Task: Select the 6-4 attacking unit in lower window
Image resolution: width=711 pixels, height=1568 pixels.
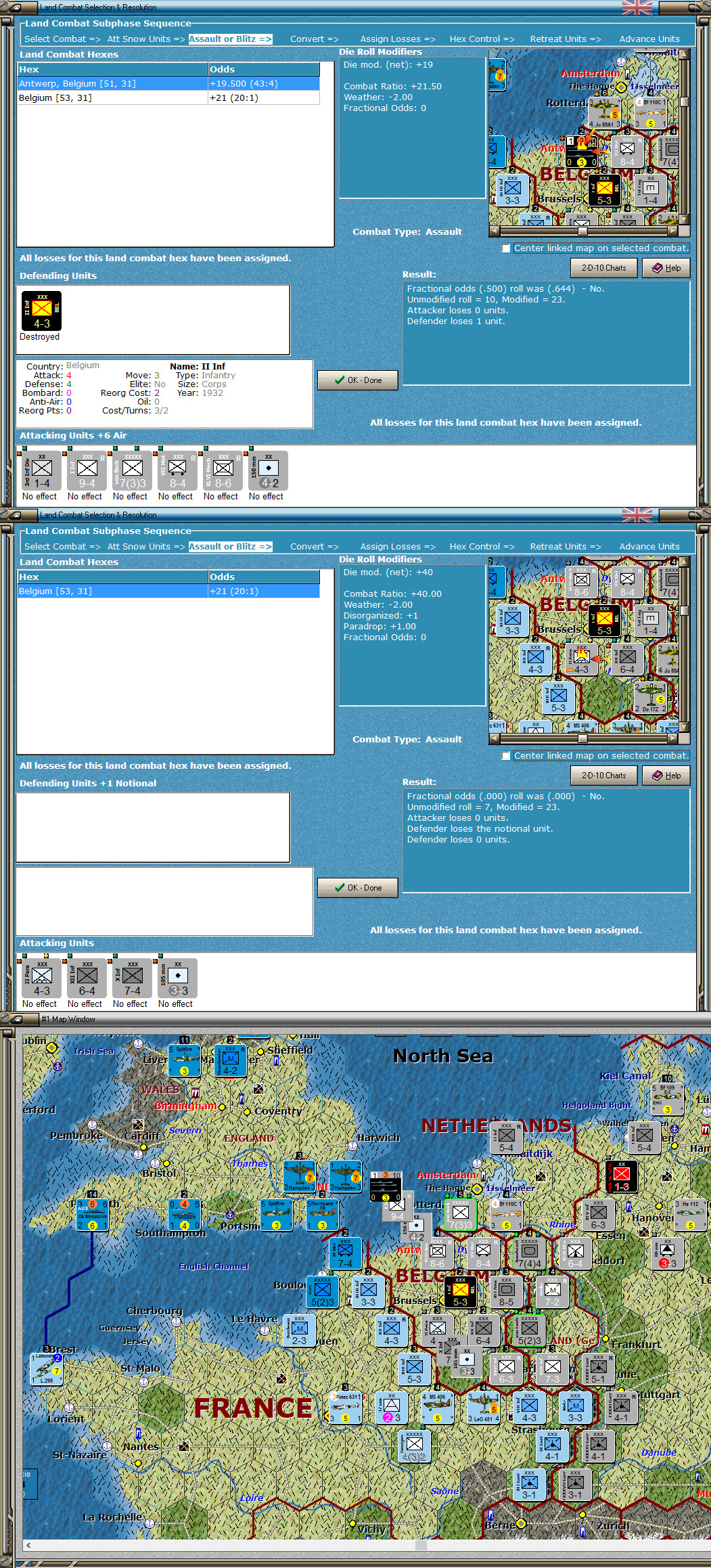Action: (87, 979)
